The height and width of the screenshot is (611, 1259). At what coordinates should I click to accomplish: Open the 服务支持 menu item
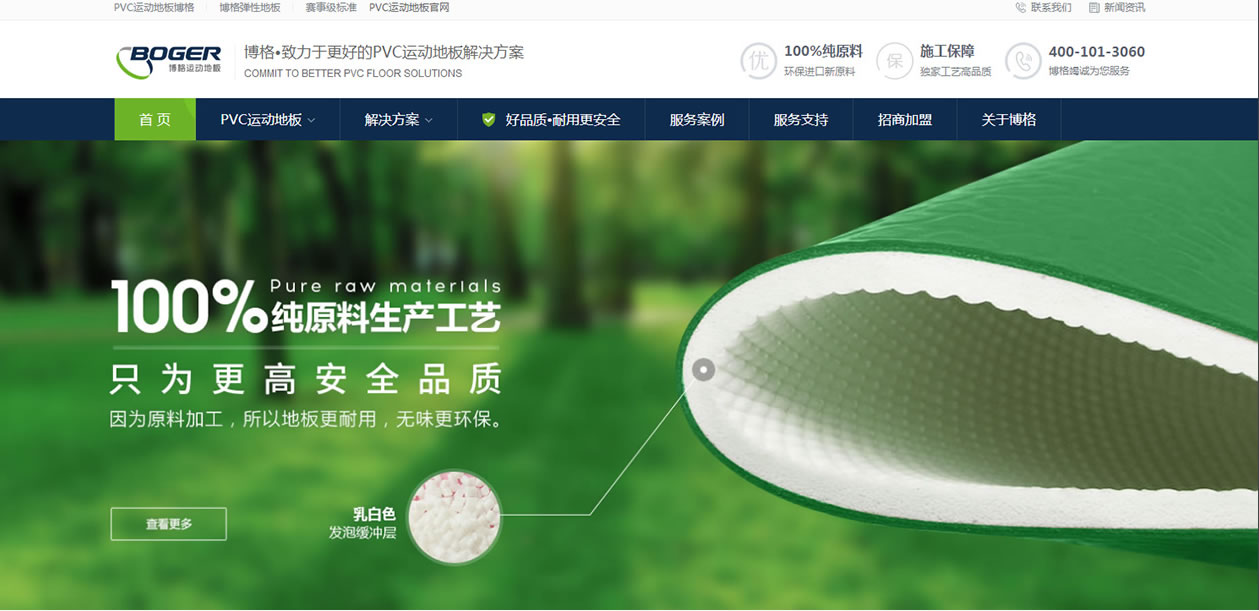coord(801,119)
